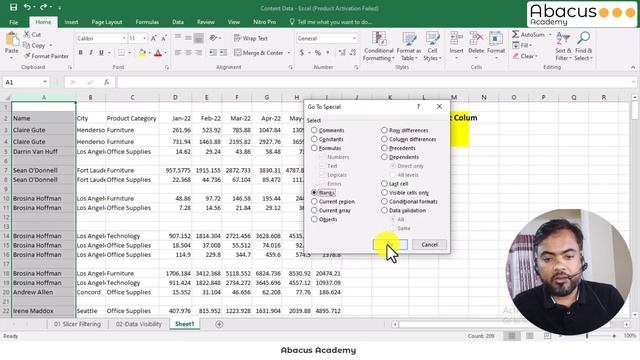Open Find & Select magnifier
640x360 pixels.
(x=583, y=47)
